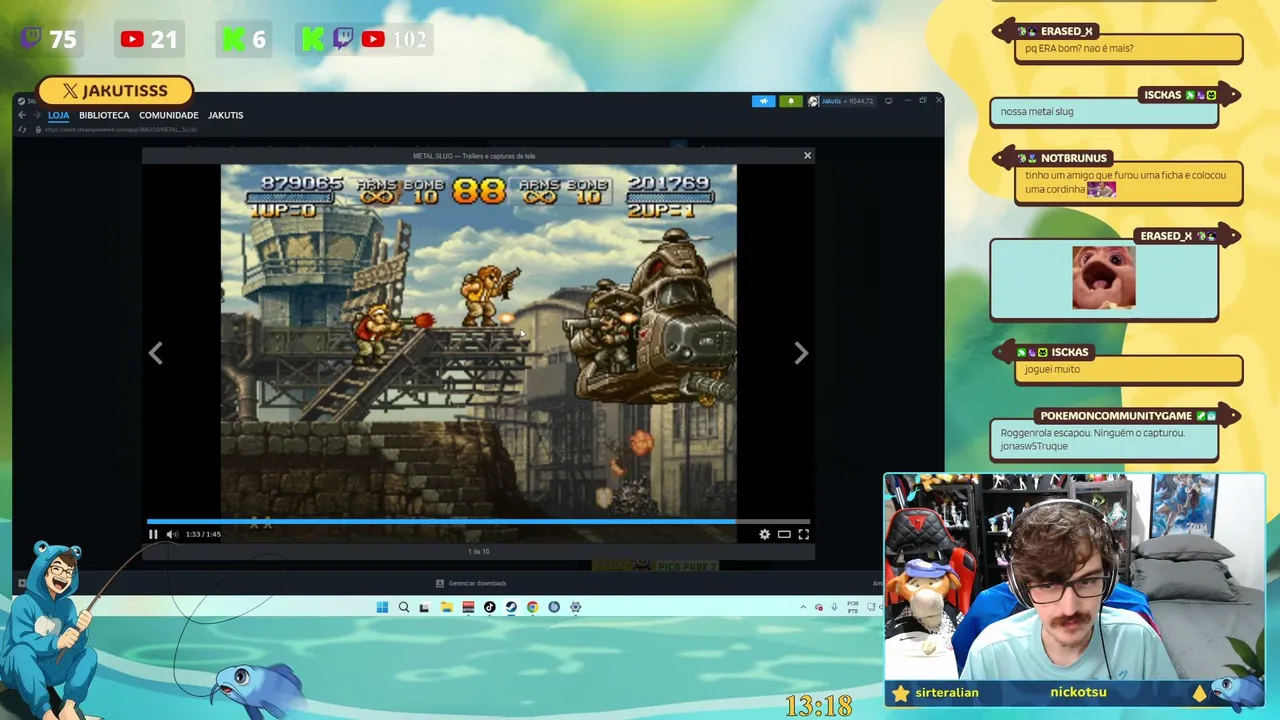
Task: Open Gerenciar downloads in Steam
Action: point(471,583)
